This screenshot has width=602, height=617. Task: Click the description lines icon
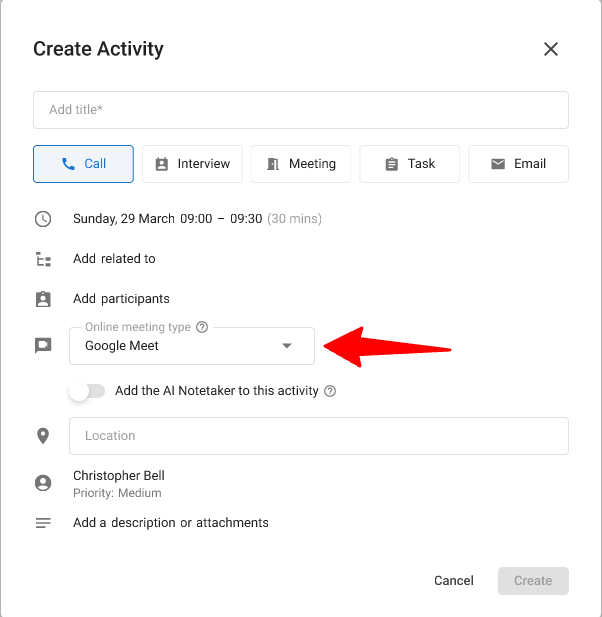click(43, 523)
